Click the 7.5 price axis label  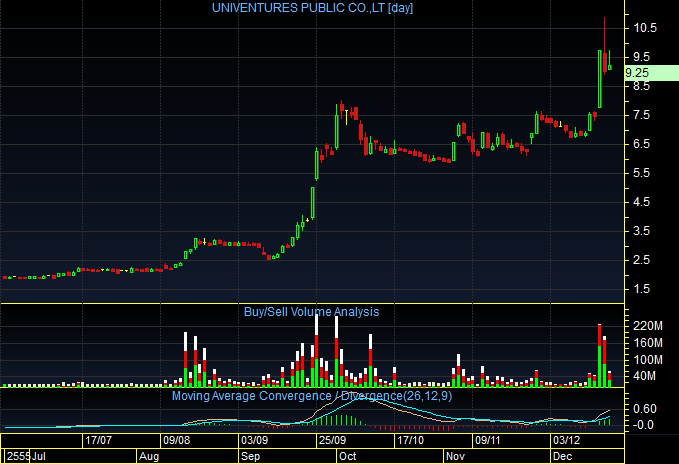[x=642, y=115]
